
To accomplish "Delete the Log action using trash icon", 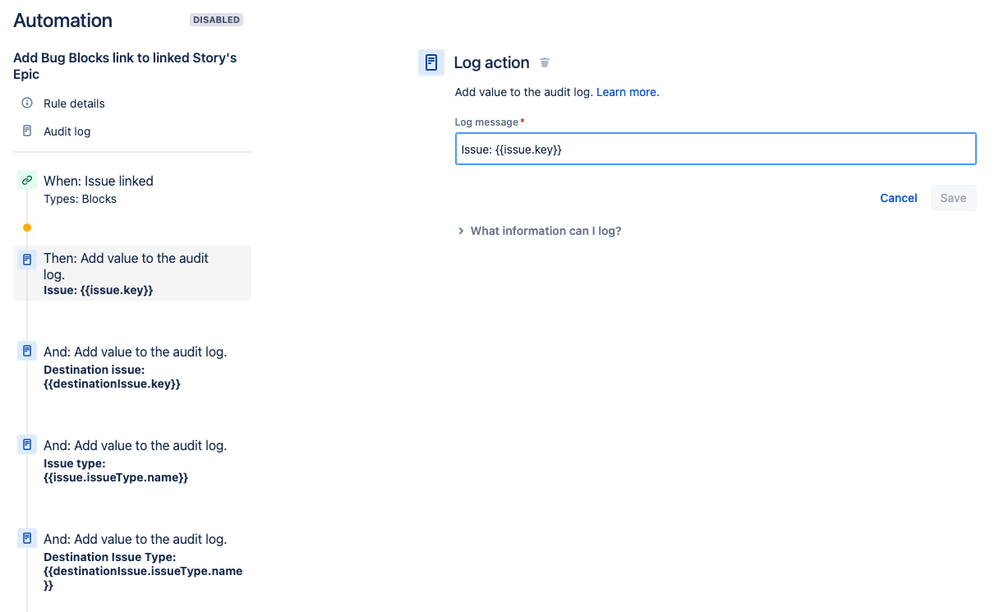I will point(544,62).
